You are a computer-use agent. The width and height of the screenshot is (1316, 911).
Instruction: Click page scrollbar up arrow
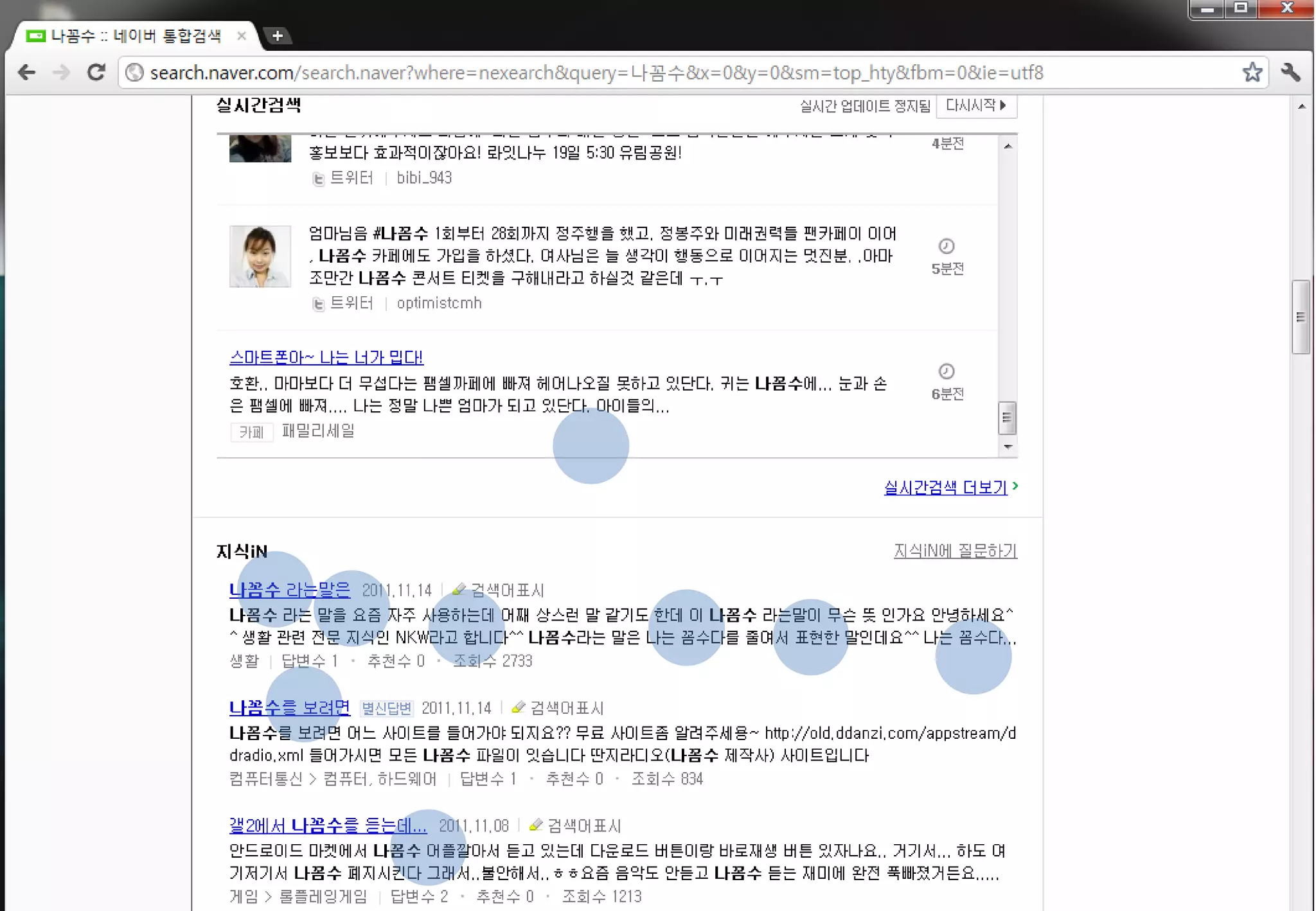1301,107
